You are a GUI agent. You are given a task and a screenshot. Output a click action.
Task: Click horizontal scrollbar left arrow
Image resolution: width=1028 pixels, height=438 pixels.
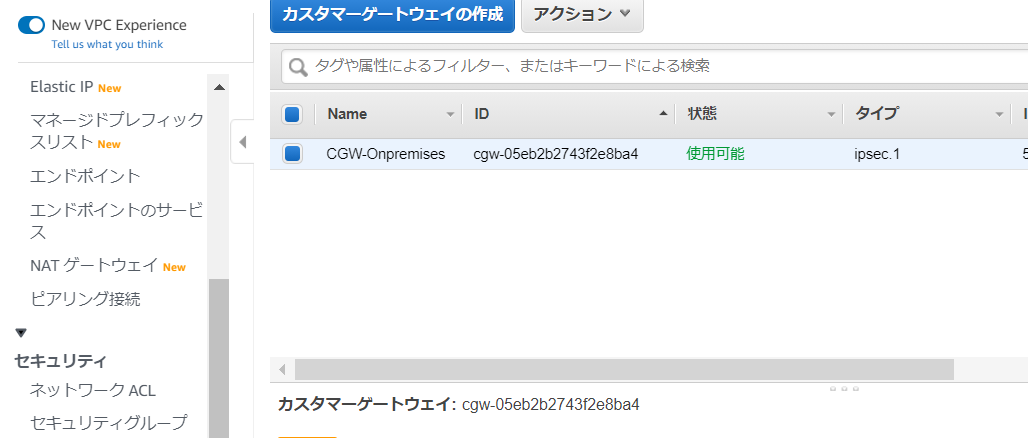point(283,370)
